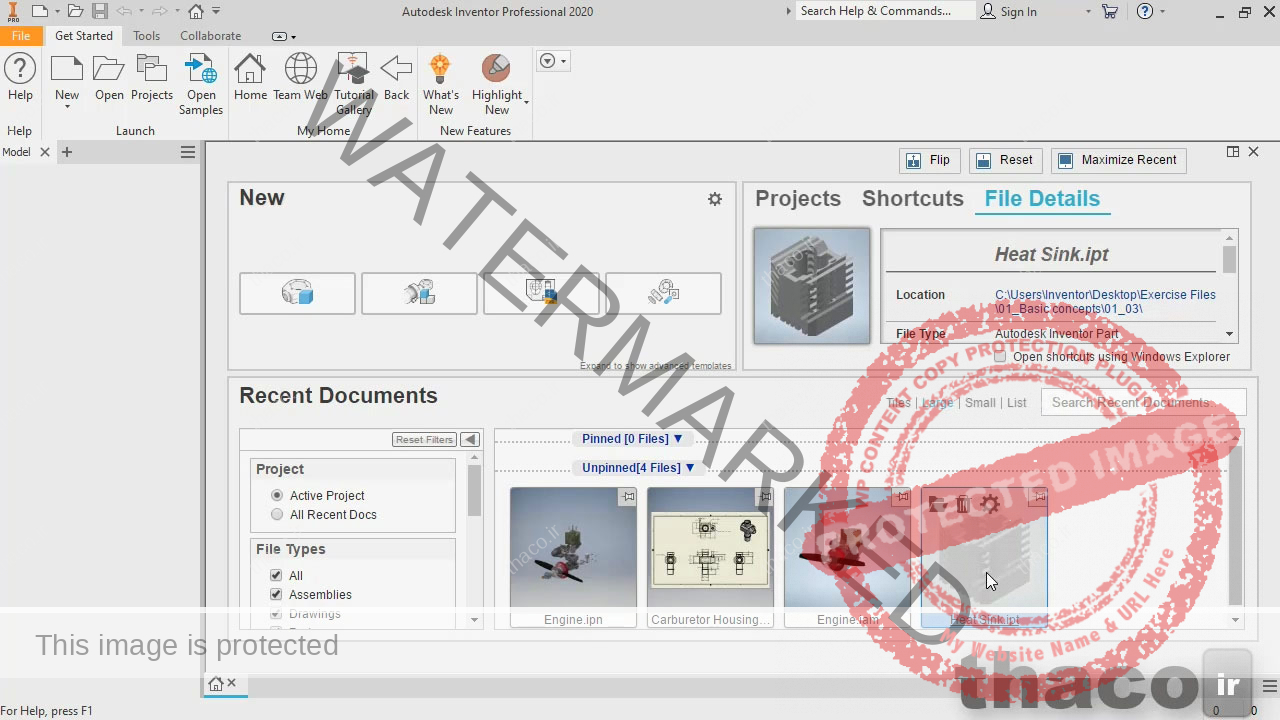
Task: Click the Back arrow ribbon button
Action: (x=397, y=78)
